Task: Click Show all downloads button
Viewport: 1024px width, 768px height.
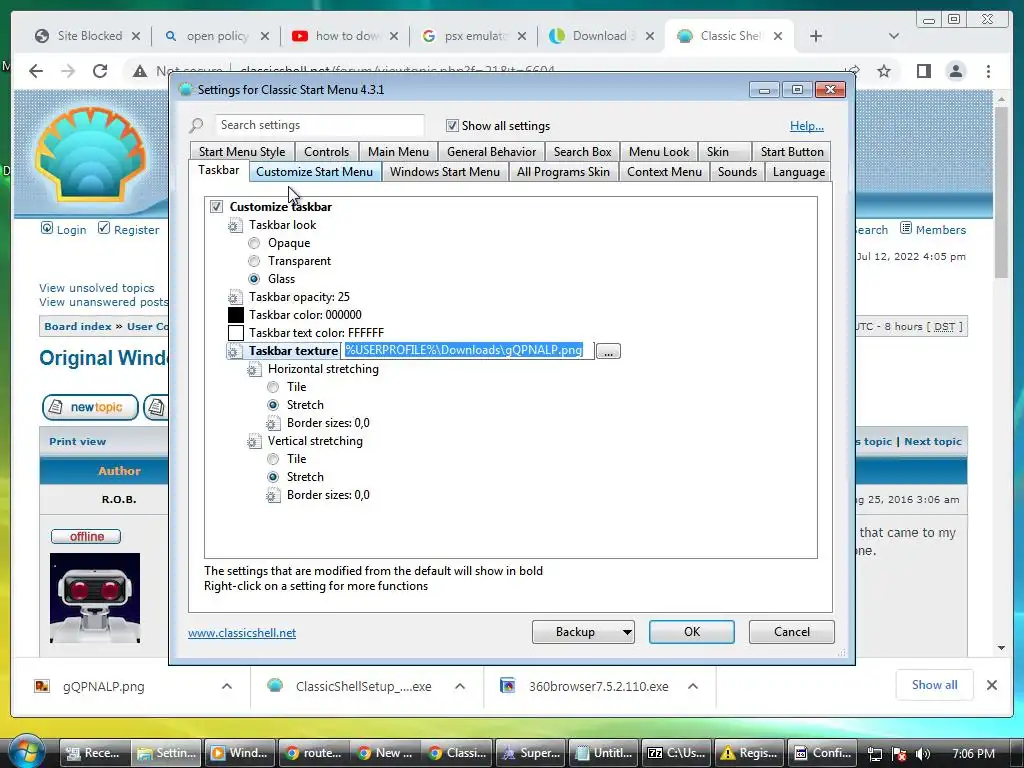Action: point(935,685)
